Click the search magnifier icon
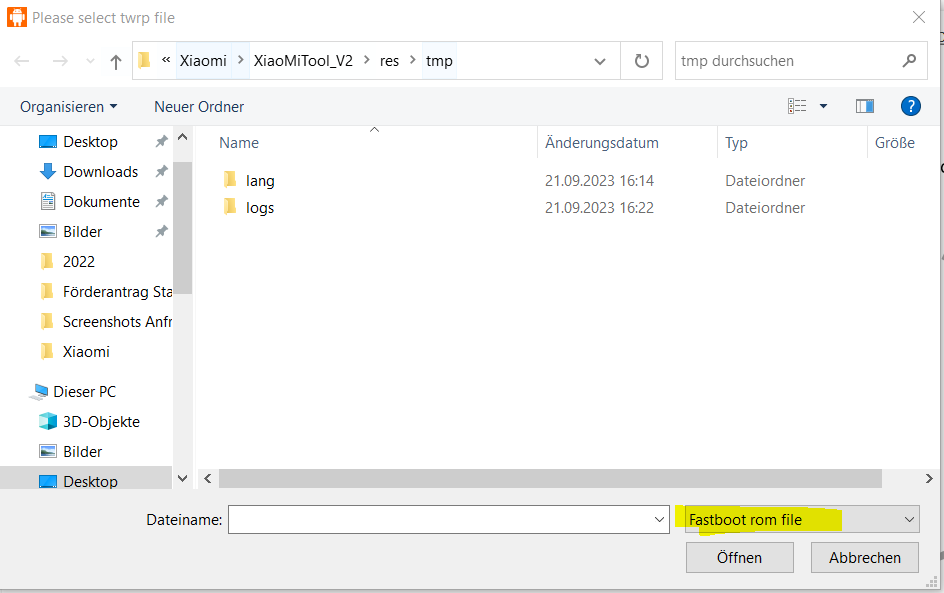This screenshot has width=944, height=593. pyautogui.click(x=908, y=61)
